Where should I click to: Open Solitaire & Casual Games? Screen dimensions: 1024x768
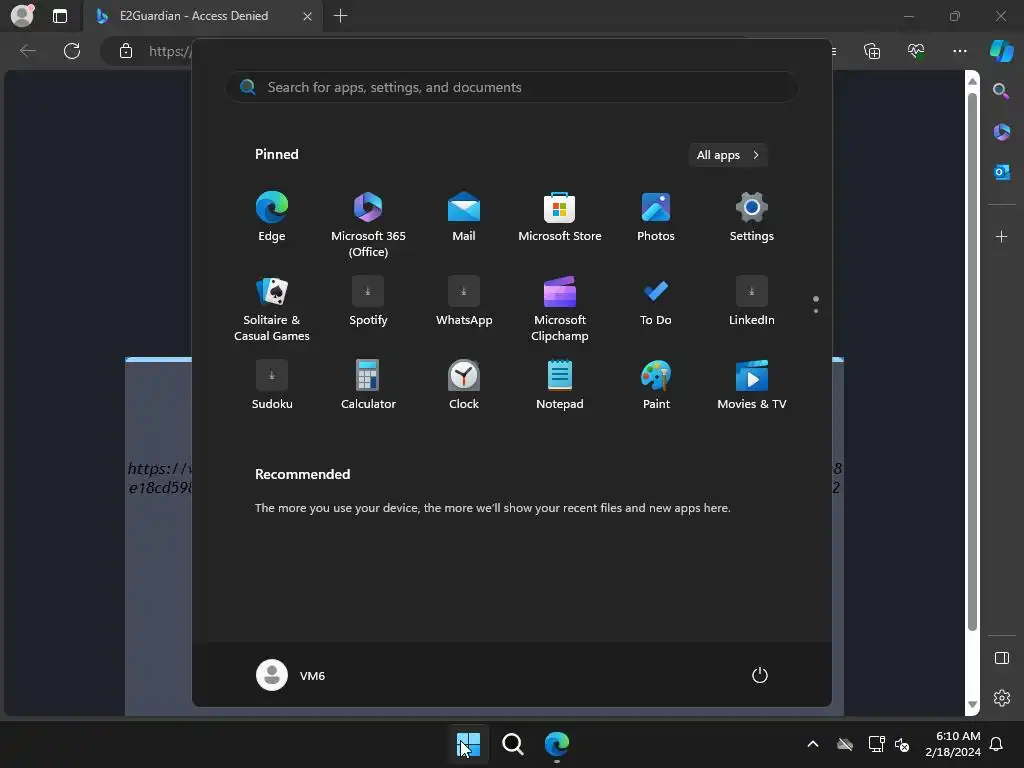point(272,308)
